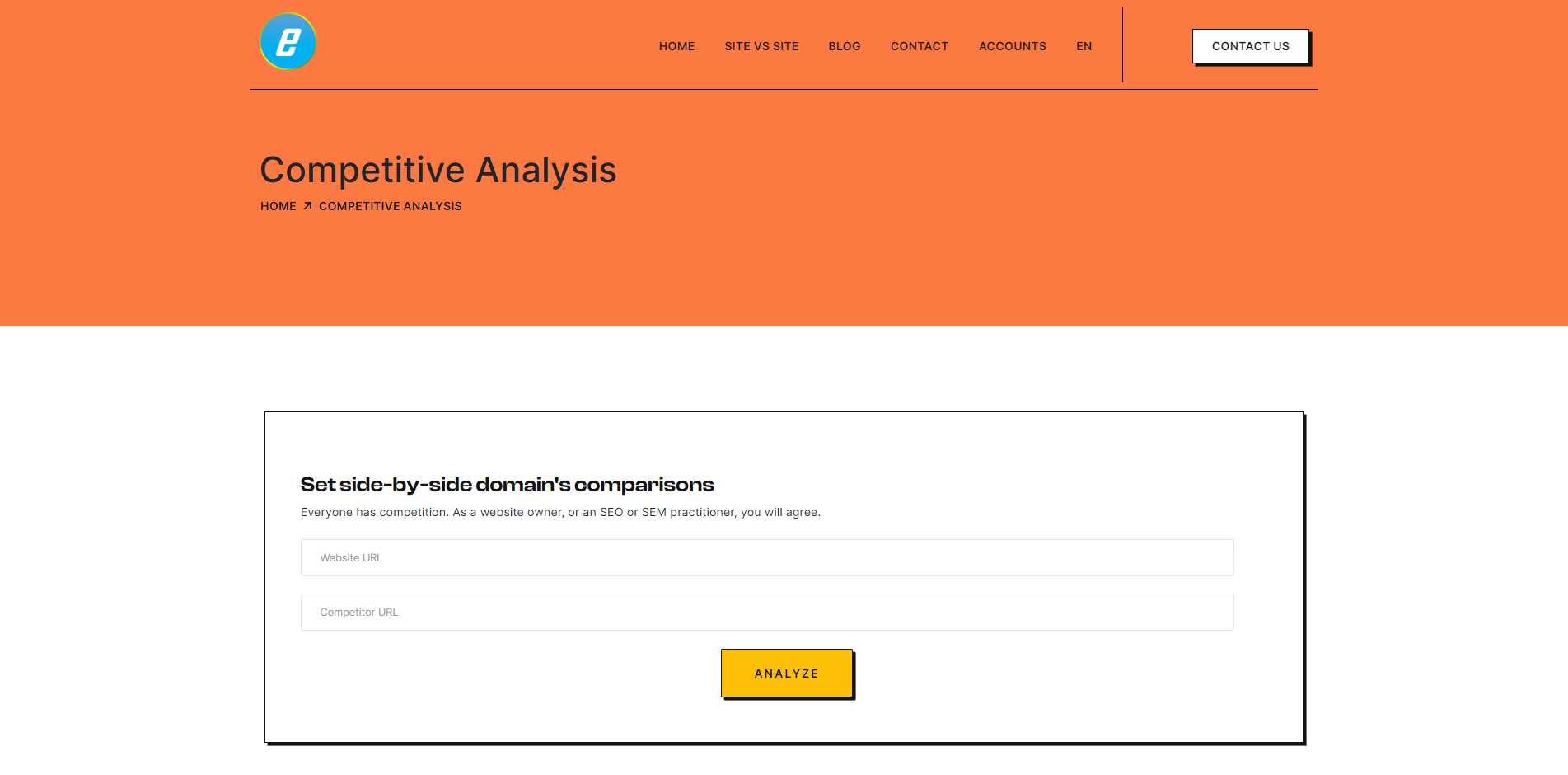This screenshot has width=1568, height=775.
Task: Click the Competitive Analysis page title
Action: [438, 170]
